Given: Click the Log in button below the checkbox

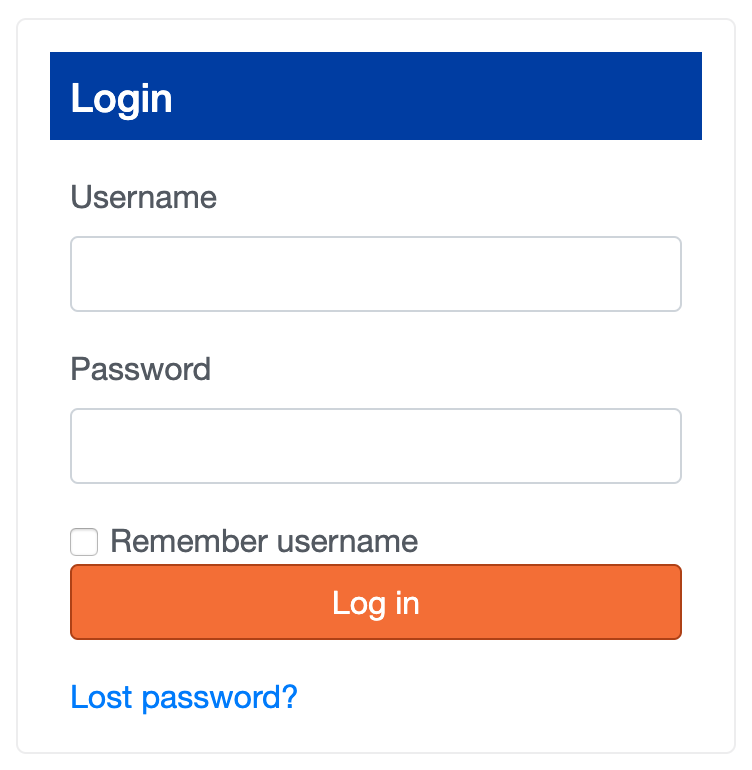Looking at the screenshot, I should coord(375,602).
